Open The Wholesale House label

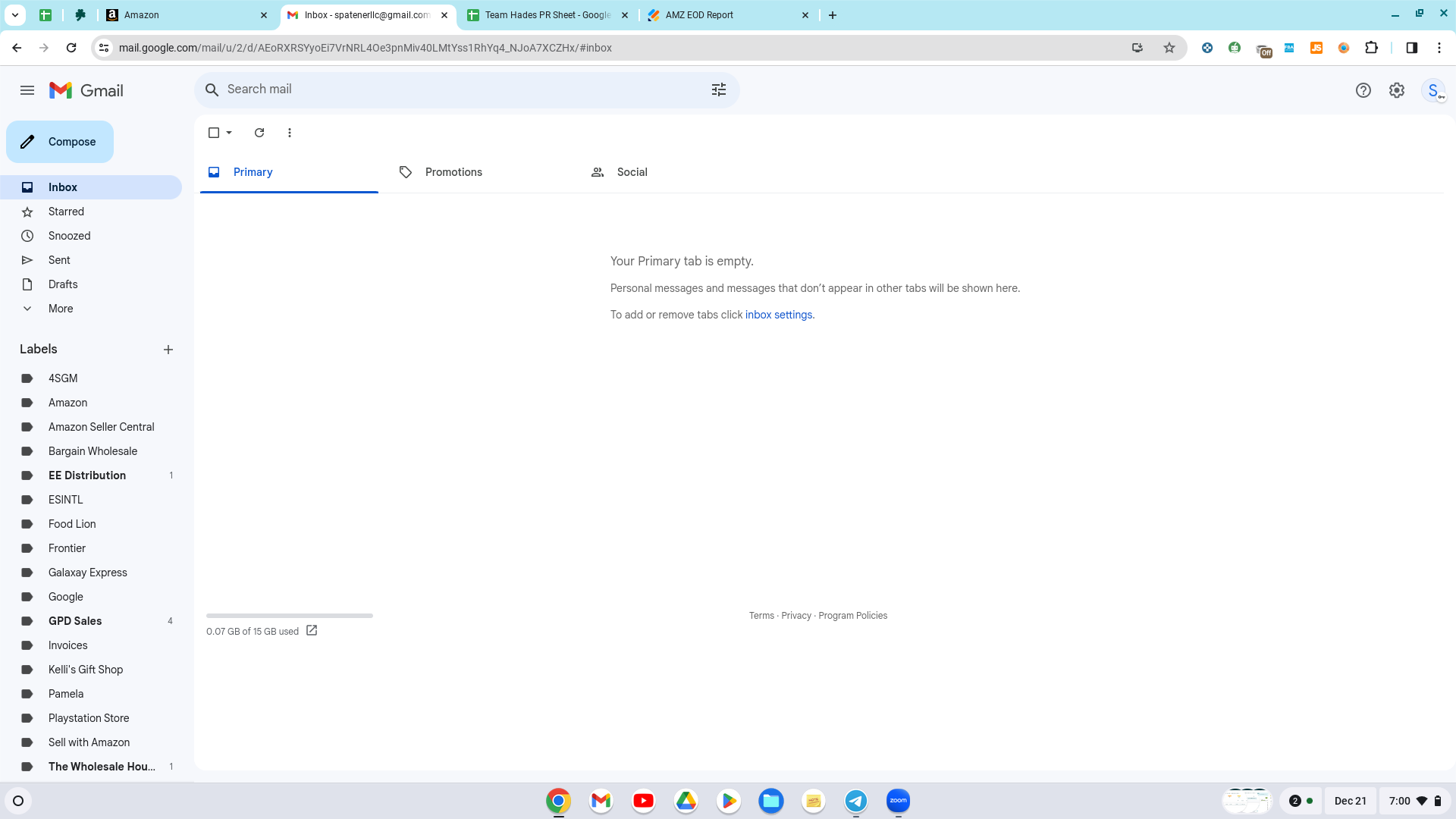[91, 767]
